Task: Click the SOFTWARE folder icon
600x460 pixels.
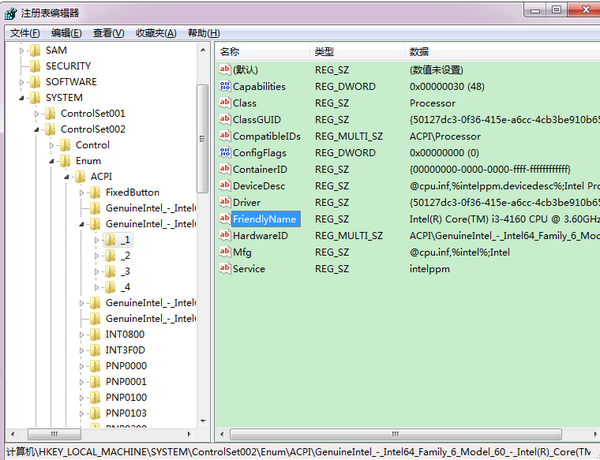Action: [x=35, y=82]
